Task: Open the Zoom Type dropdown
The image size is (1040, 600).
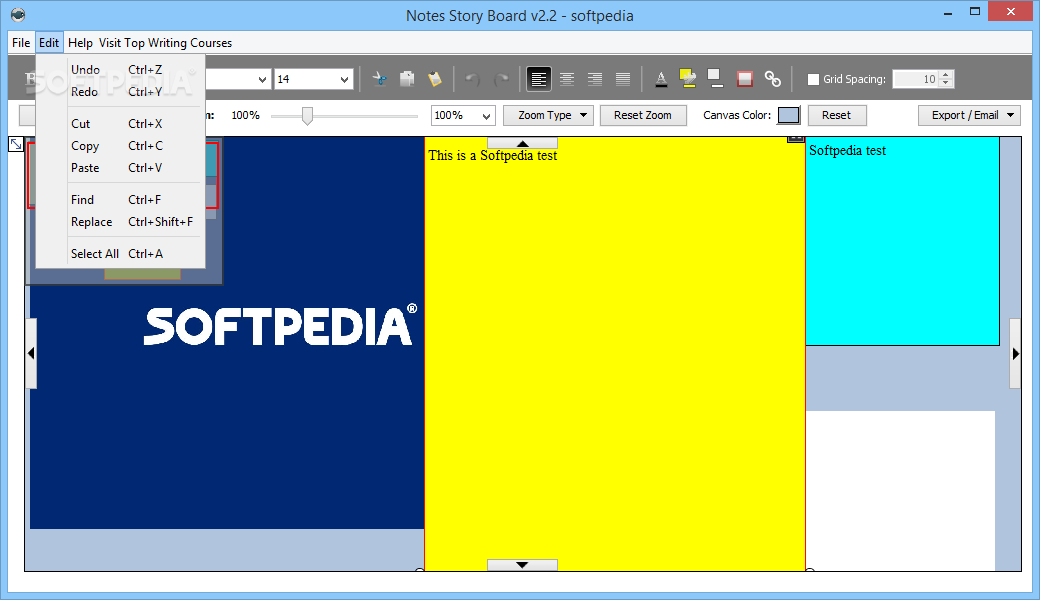Action: 548,115
